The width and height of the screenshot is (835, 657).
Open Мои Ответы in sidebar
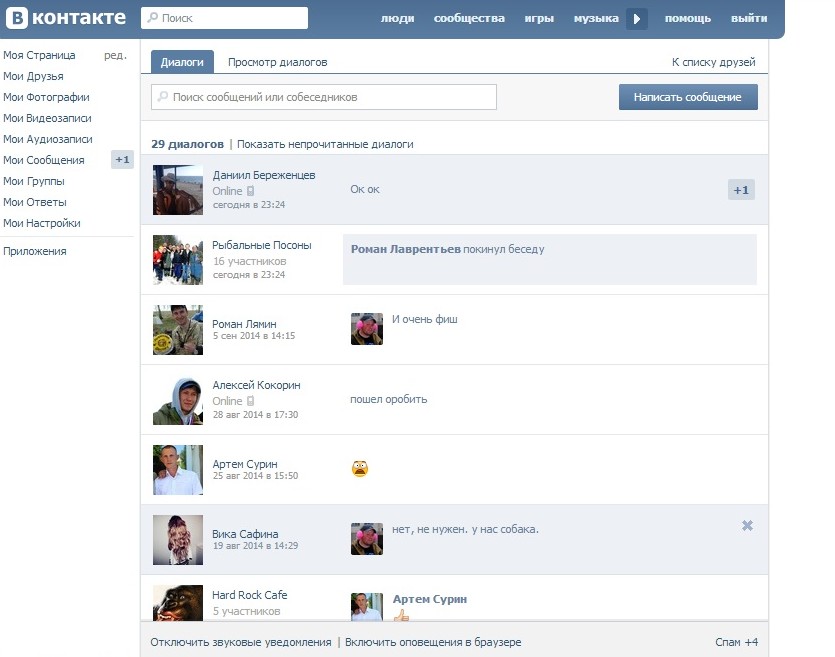click(x=35, y=202)
